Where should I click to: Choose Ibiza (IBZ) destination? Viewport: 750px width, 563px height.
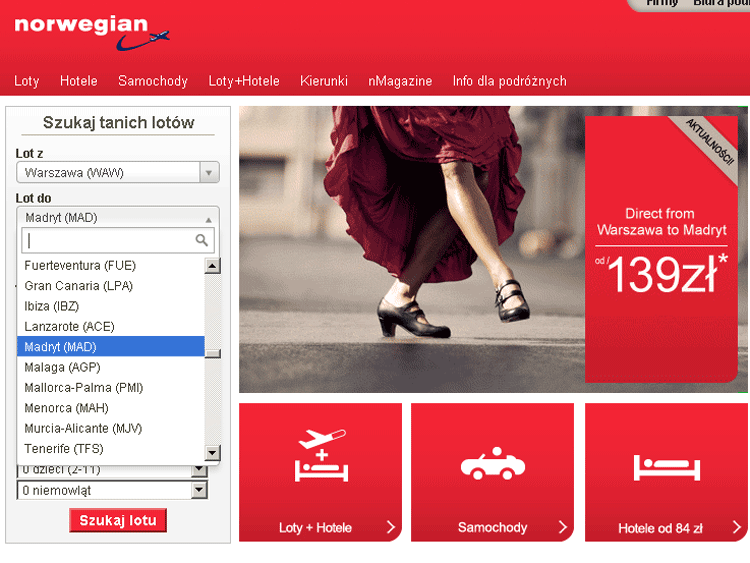click(x=111, y=306)
